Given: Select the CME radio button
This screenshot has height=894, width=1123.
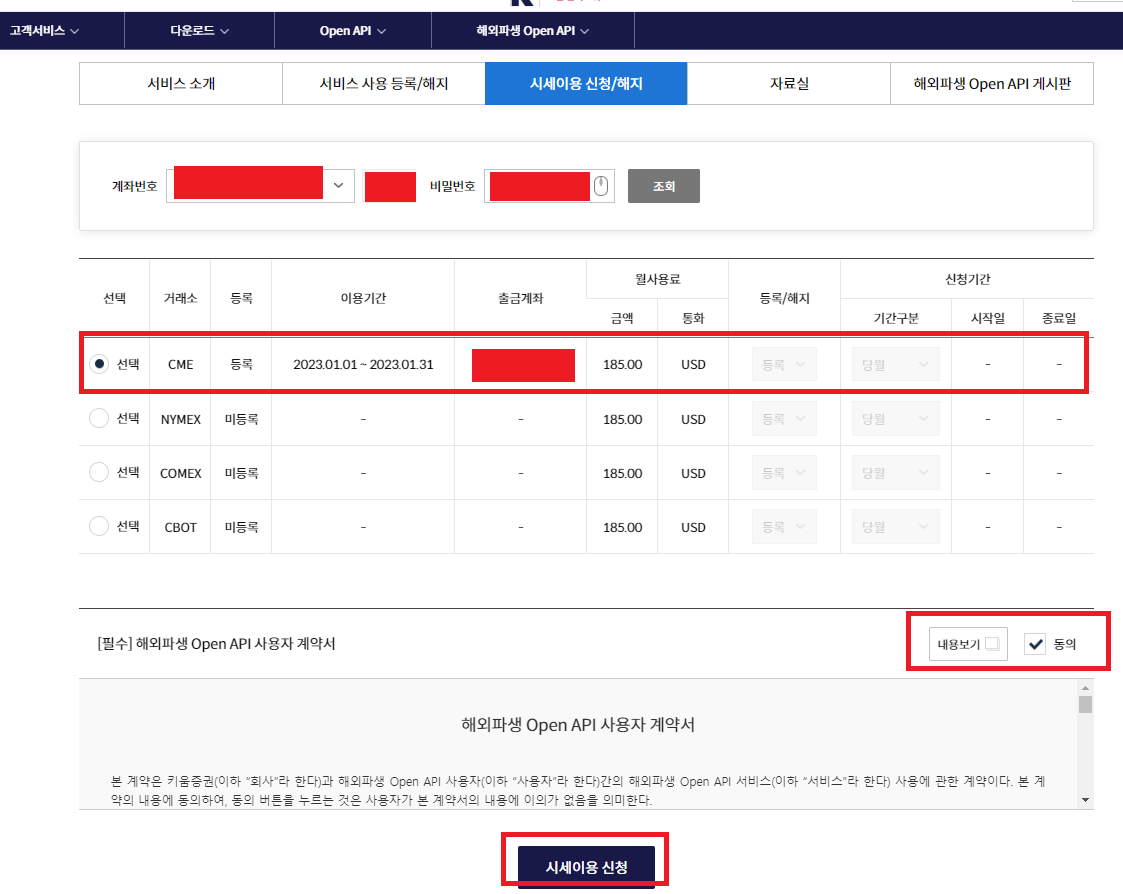Looking at the screenshot, I should coord(99,364).
